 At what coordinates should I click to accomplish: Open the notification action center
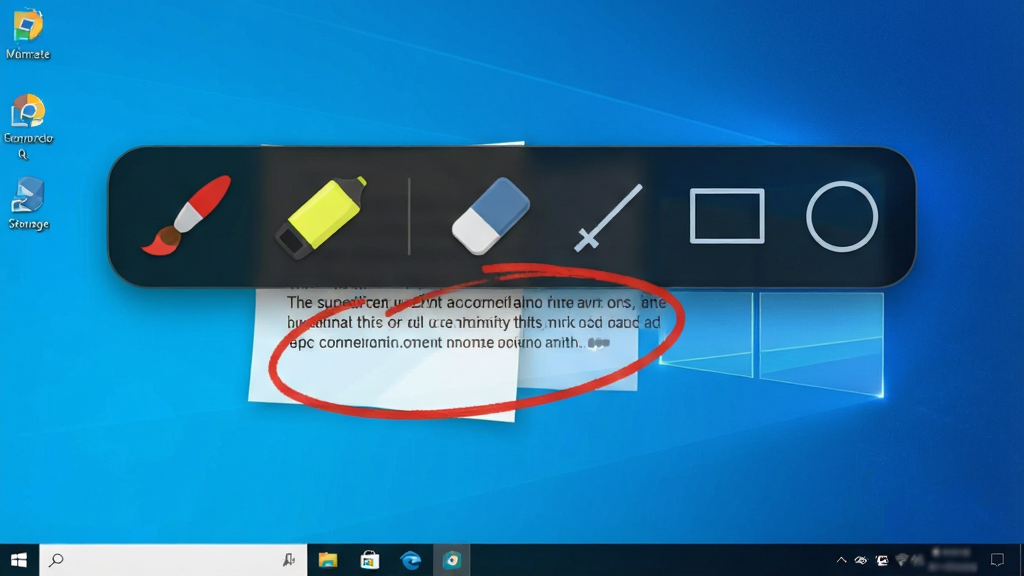click(x=997, y=560)
